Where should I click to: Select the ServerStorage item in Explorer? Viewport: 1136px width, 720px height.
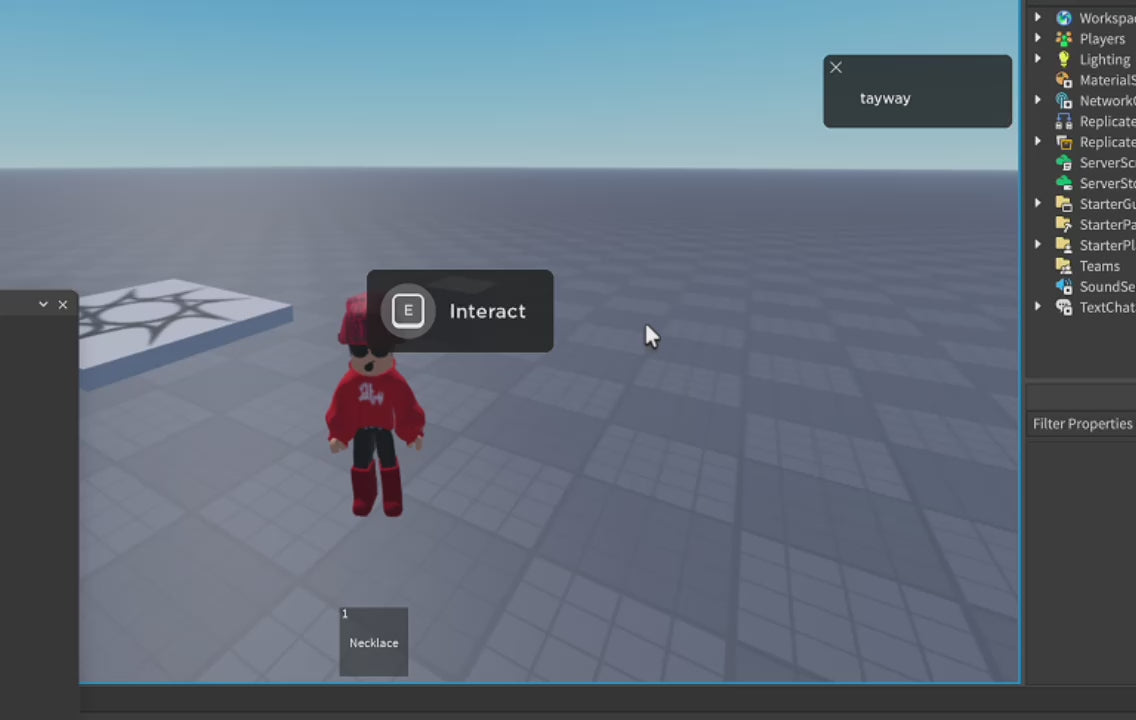coord(1106,184)
